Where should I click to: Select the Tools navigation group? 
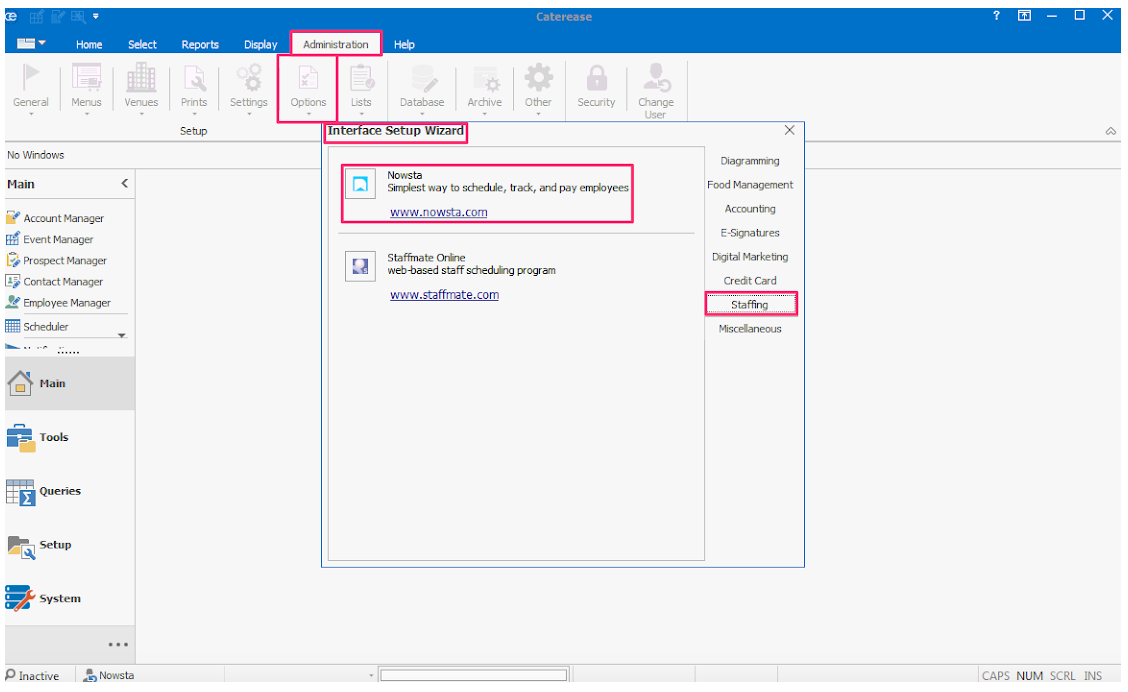point(69,437)
